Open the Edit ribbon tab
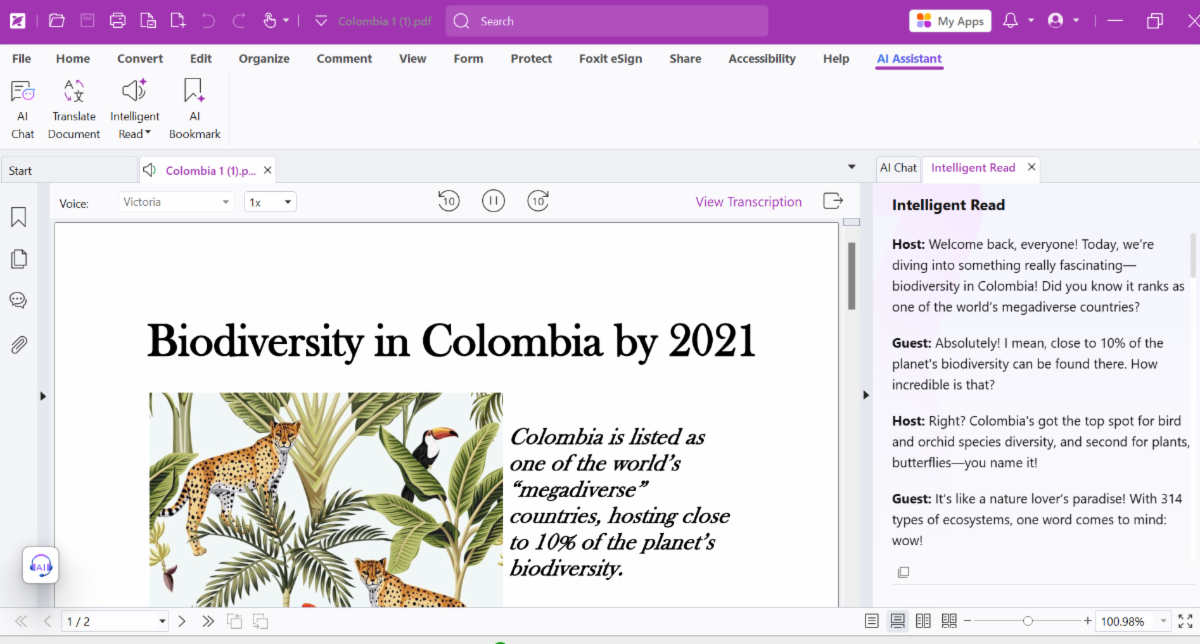This screenshot has width=1200, height=644. click(201, 59)
